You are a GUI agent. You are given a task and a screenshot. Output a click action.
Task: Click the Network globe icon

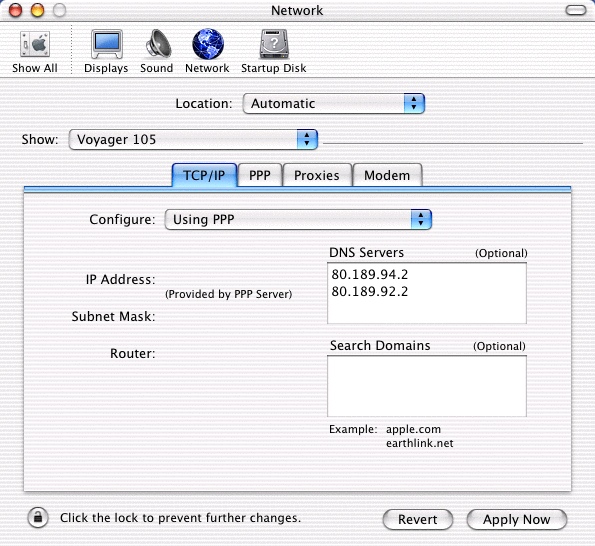click(208, 44)
